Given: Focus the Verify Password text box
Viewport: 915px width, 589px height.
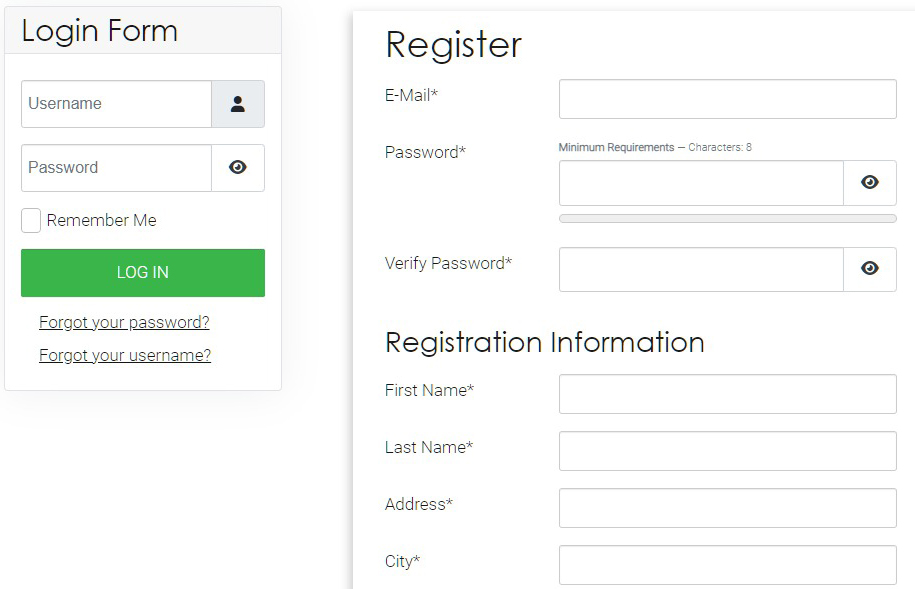Looking at the screenshot, I should 700,269.
